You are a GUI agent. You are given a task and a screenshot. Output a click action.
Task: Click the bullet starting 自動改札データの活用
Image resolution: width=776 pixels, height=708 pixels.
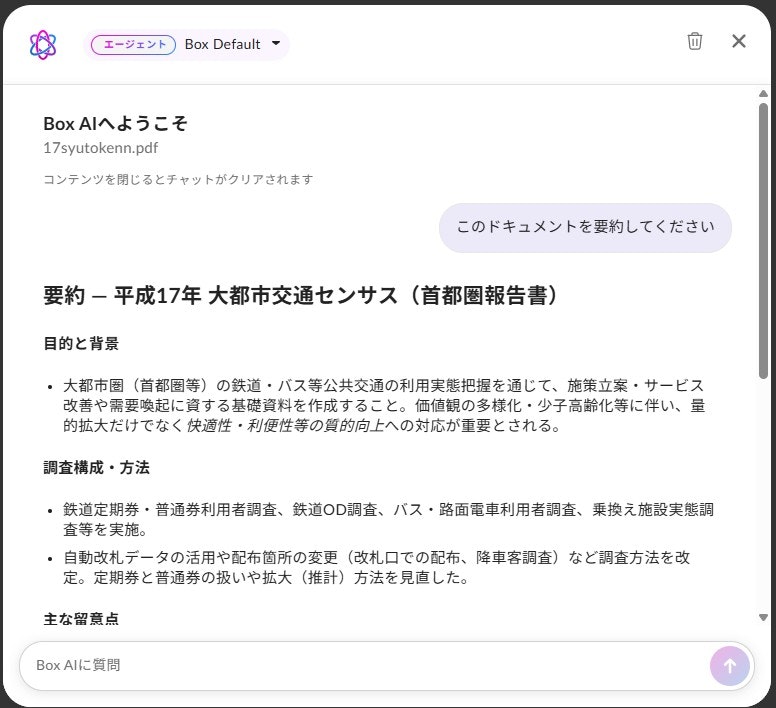[x=376, y=567]
